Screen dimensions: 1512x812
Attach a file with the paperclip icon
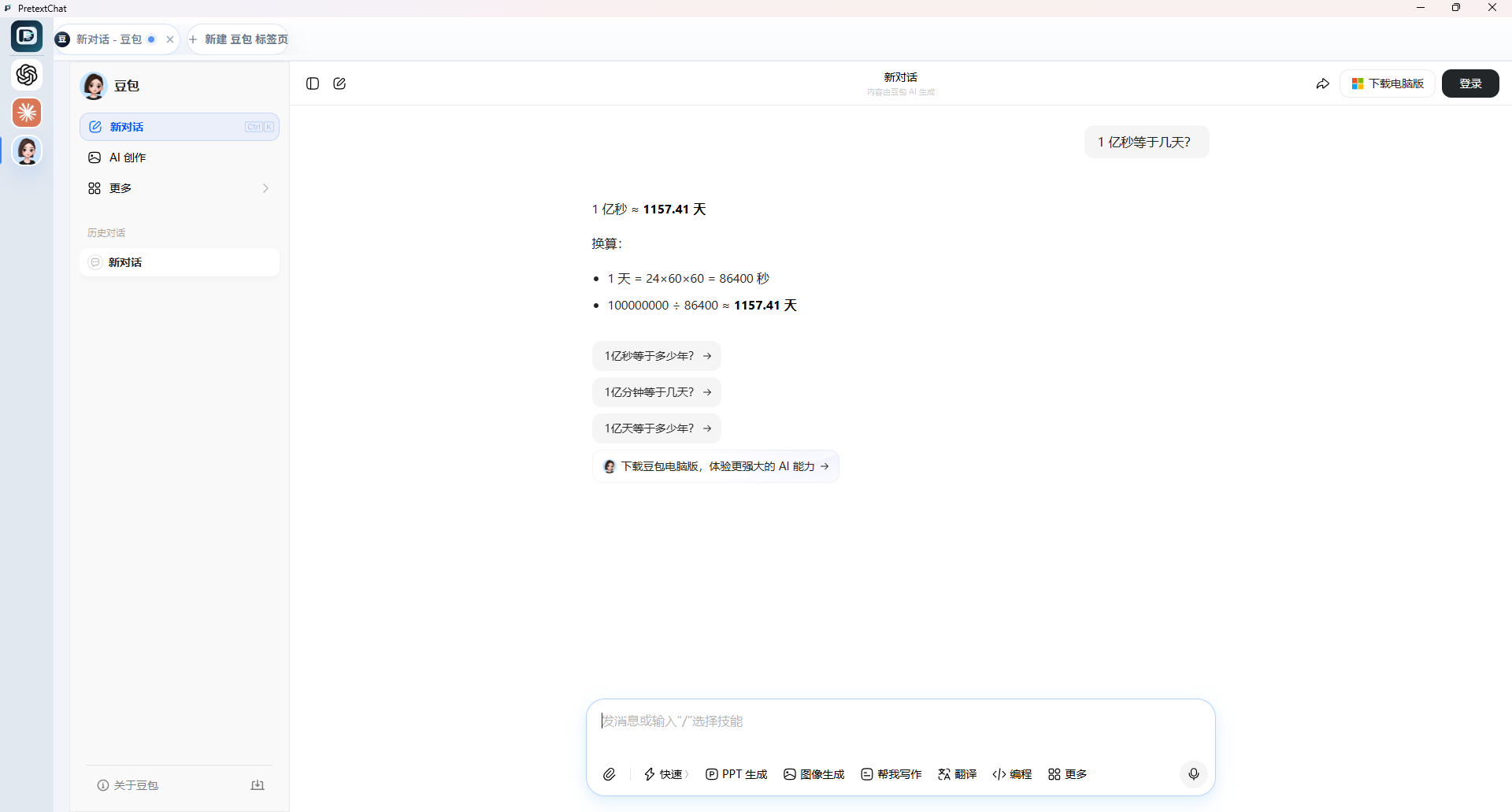[609, 774]
